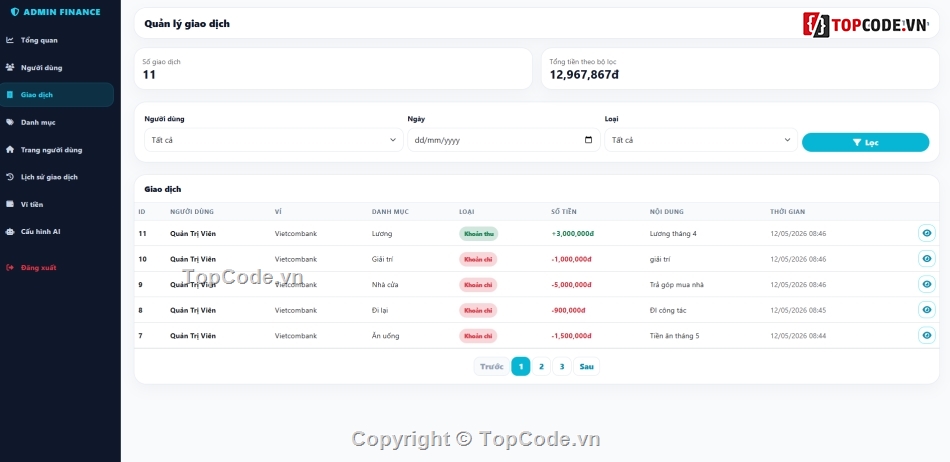Screen dimensions: 950x462
Task: Click the Khoản thu badge in row 11
Action: (x=479, y=234)
